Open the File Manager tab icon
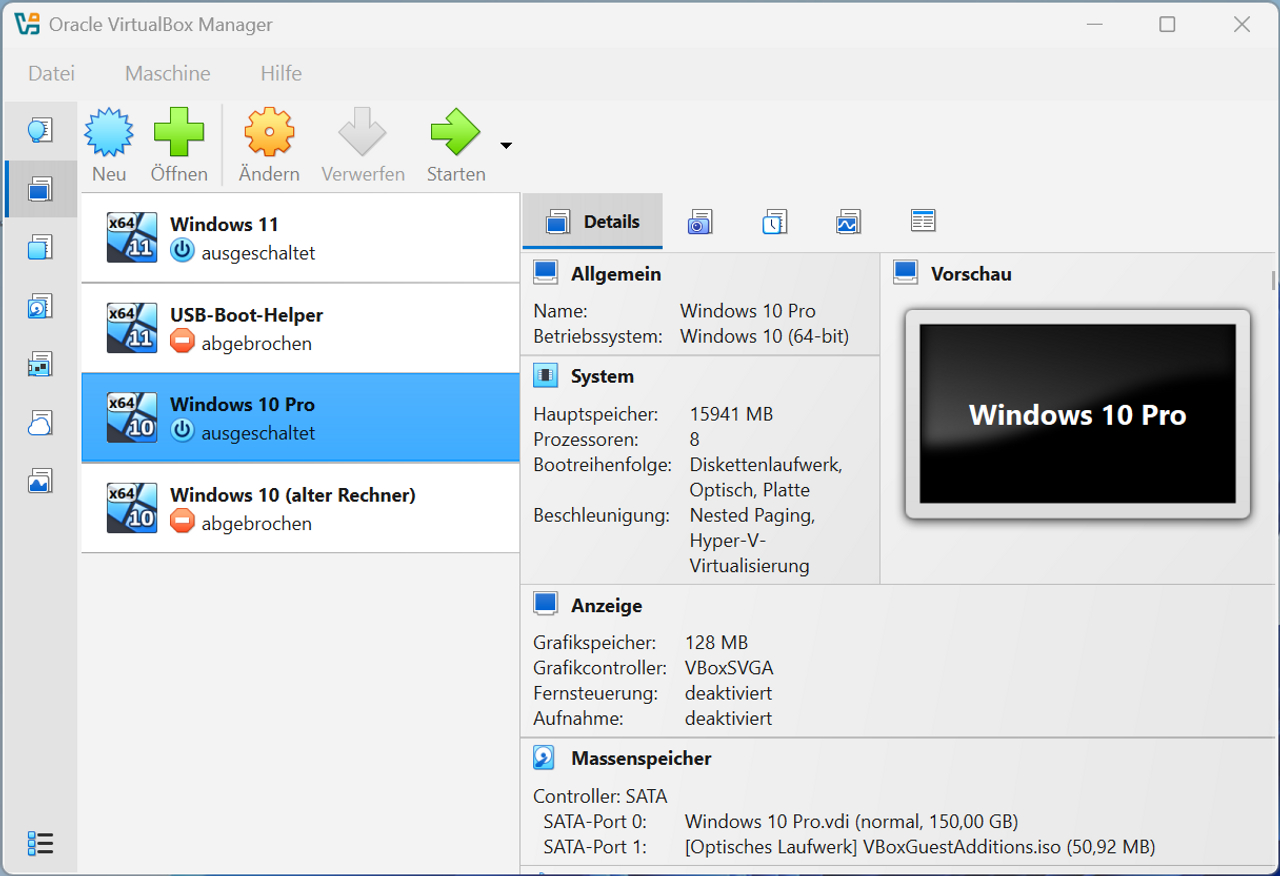The height and width of the screenshot is (876, 1280). click(x=923, y=221)
